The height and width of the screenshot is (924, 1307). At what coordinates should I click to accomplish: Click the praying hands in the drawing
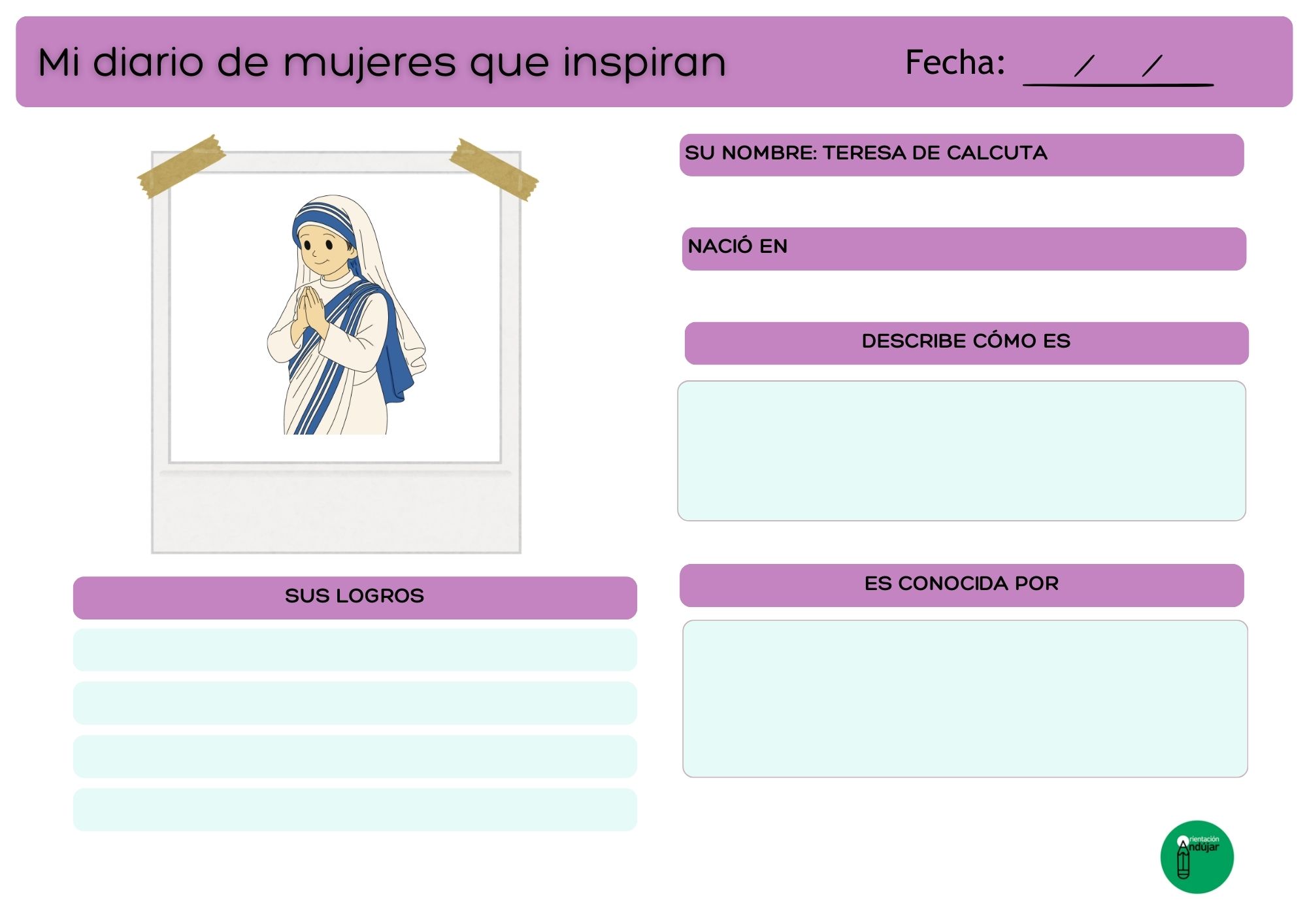(x=309, y=310)
